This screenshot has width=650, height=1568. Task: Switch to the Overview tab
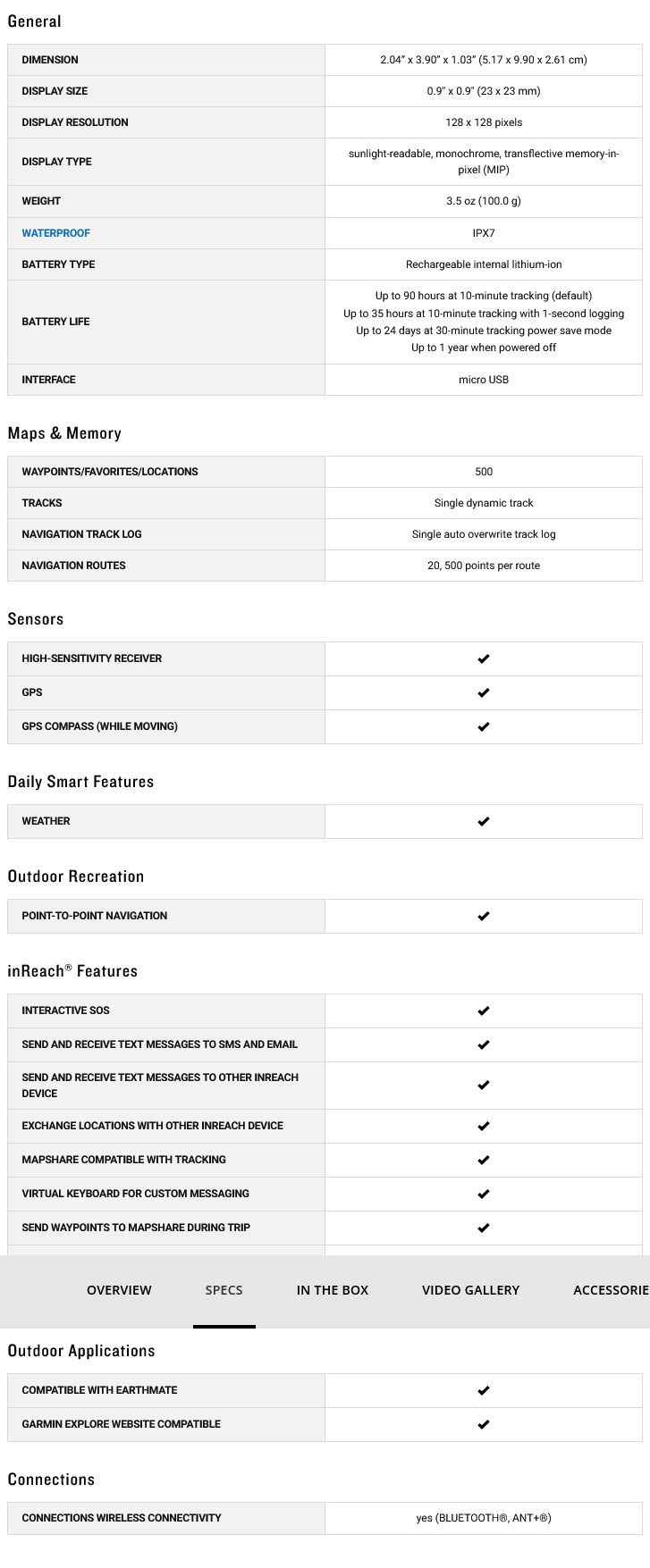coord(119,1290)
